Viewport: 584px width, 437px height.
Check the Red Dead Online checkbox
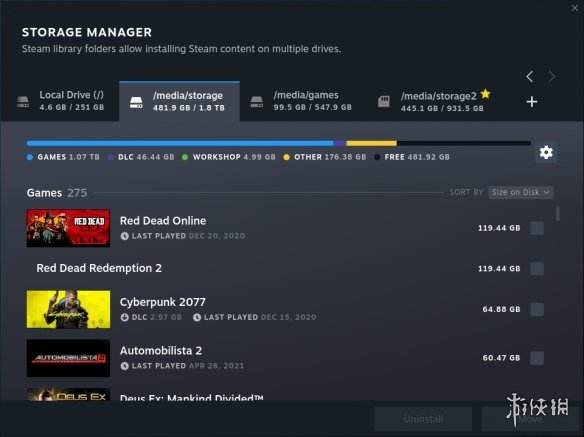537,228
